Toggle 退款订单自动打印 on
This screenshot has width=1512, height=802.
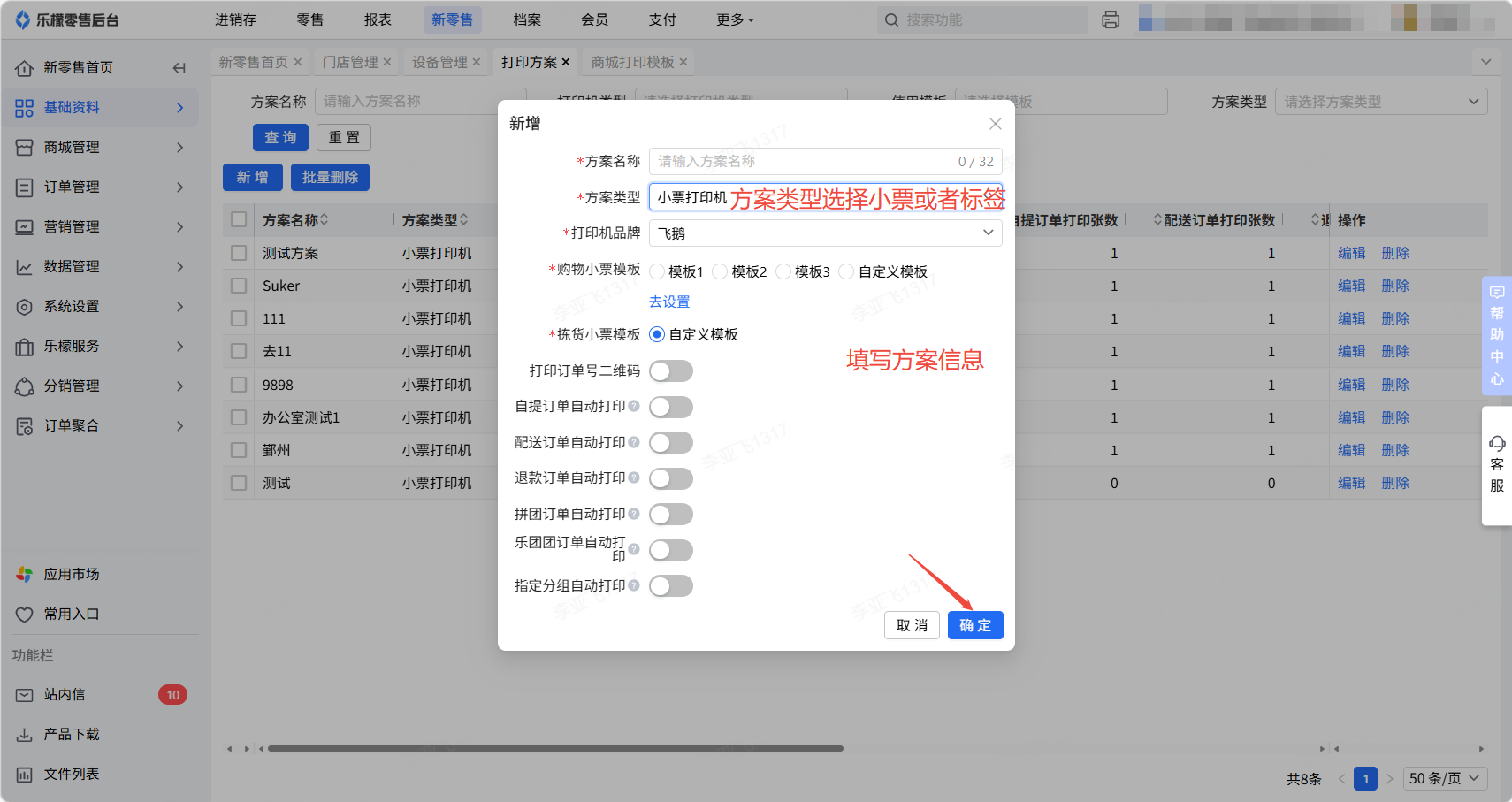(x=670, y=478)
